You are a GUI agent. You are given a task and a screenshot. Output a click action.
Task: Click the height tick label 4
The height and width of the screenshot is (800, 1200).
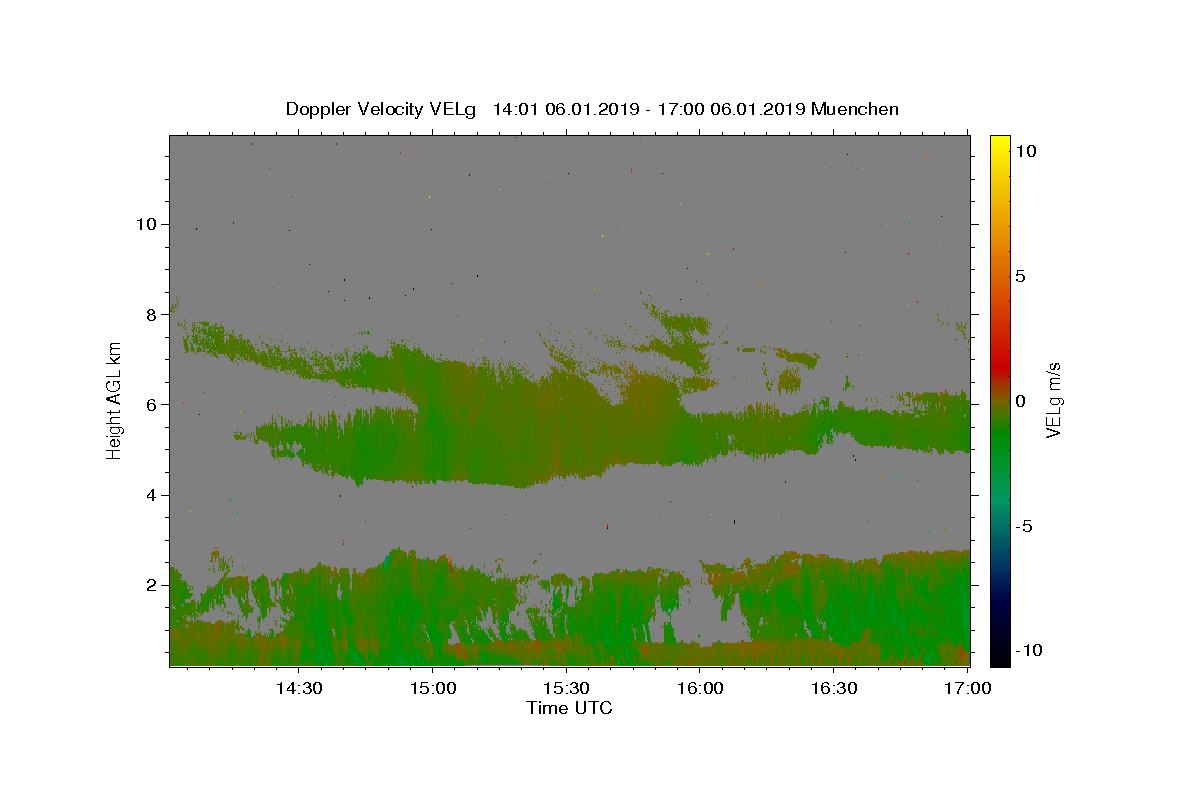click(x=150, y=495)
